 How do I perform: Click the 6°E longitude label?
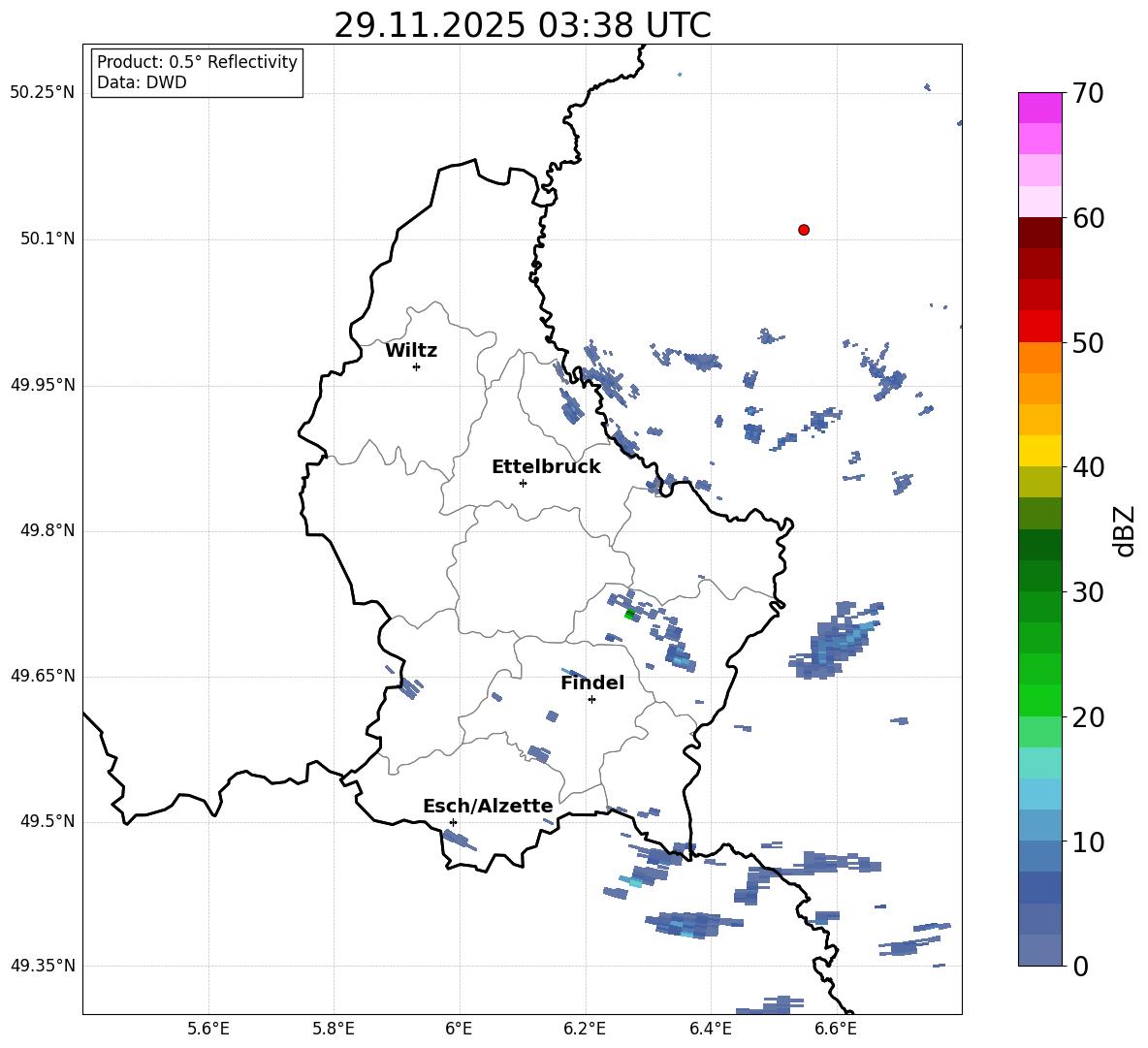[459, 1030]
